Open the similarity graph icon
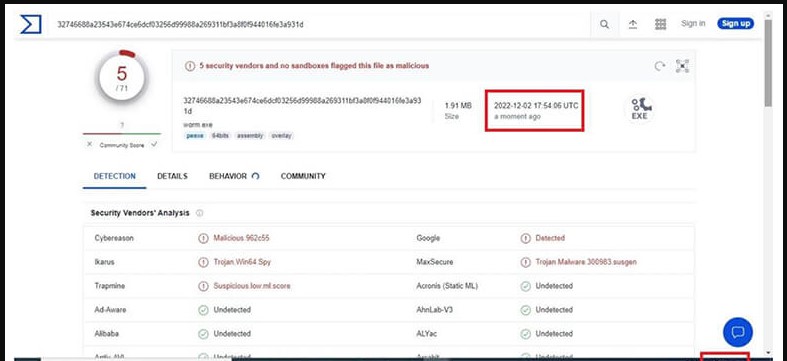 coord(682,66)
